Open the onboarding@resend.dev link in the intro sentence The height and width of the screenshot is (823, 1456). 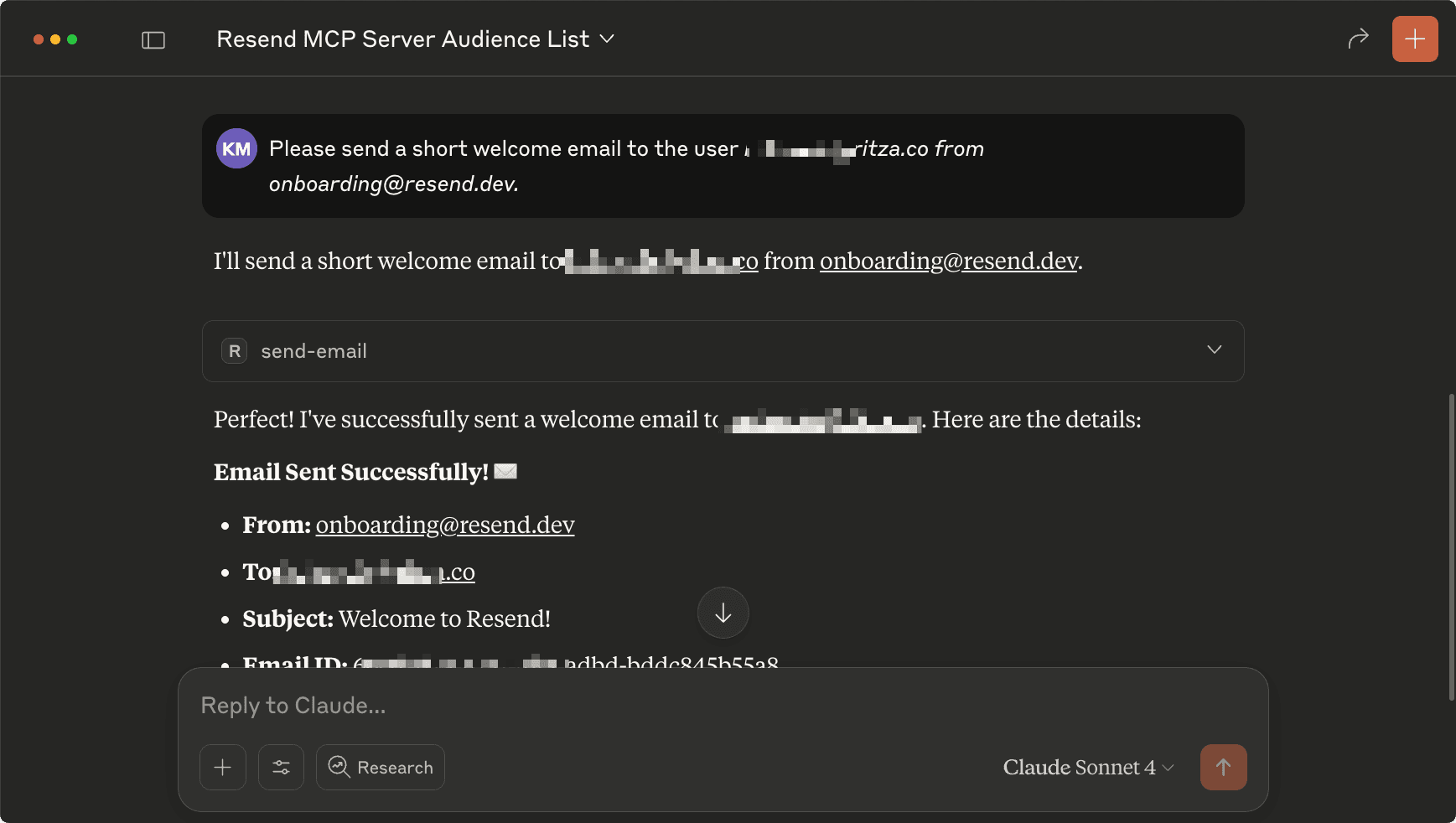pos(949,261)
